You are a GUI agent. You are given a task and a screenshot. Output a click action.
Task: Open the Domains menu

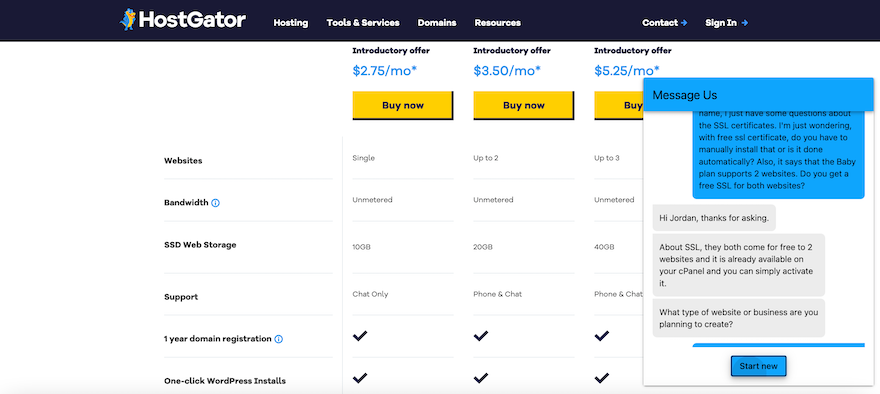(437, 23)
